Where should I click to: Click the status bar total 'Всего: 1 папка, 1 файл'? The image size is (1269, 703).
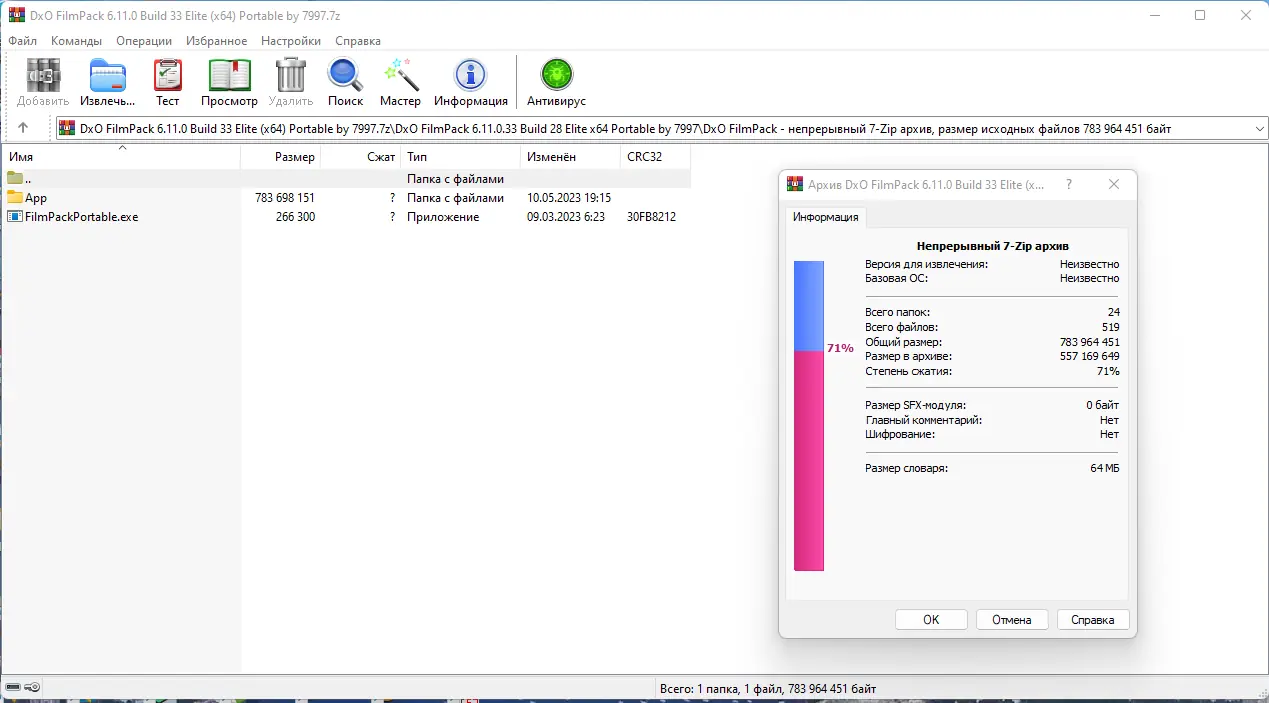(x=768, y=688)
